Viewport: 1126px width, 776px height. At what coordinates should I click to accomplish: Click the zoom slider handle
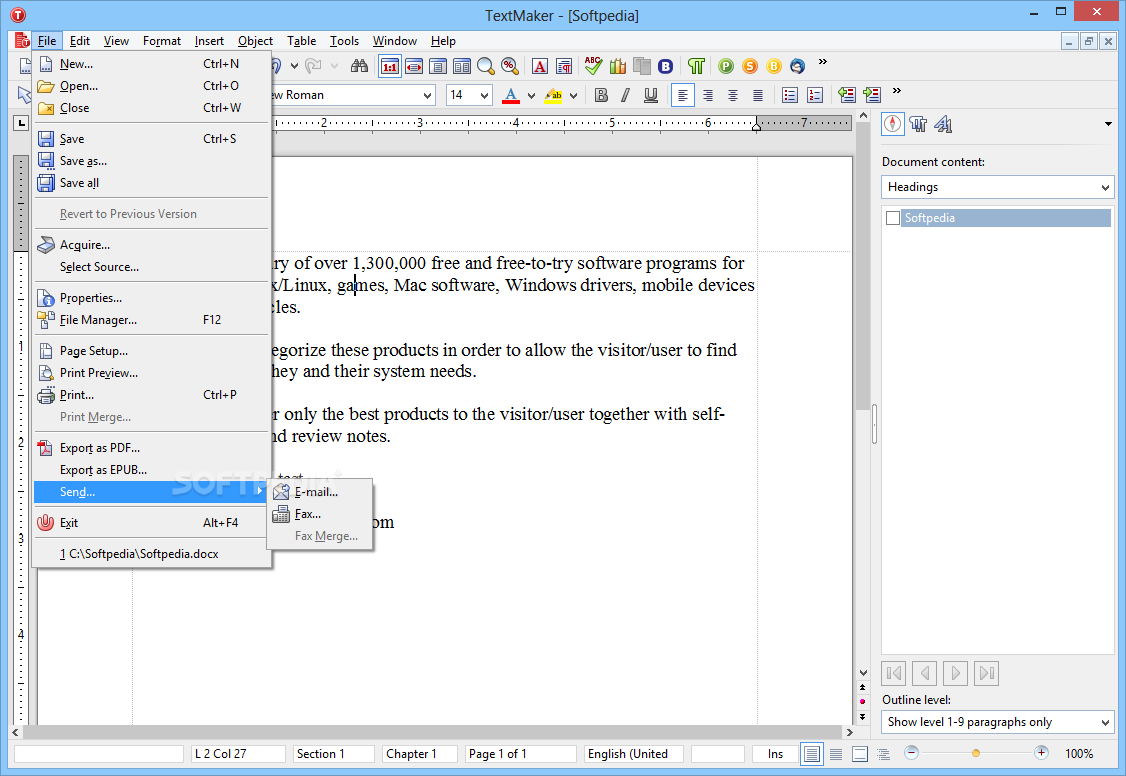[x=976, y=754]
